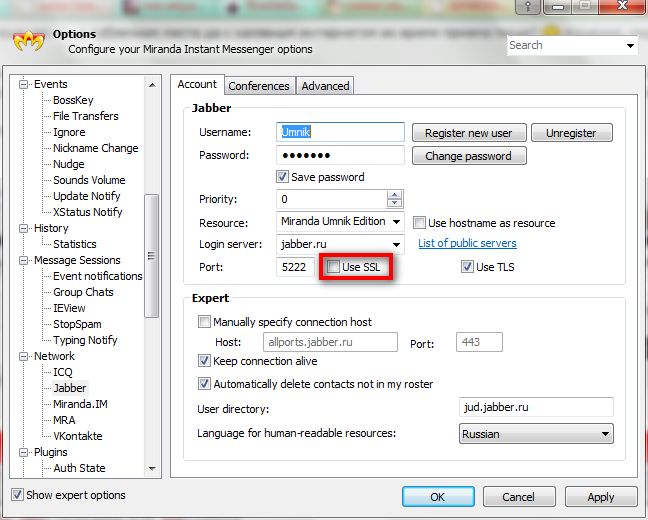Click the key icon in title bar

pos(528,6)
